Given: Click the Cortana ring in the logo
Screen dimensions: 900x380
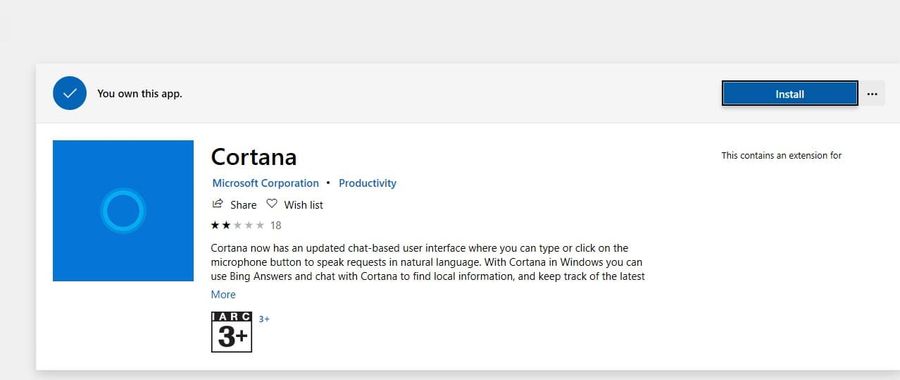Looking at the screenshot, I should [x=123, y=211].
